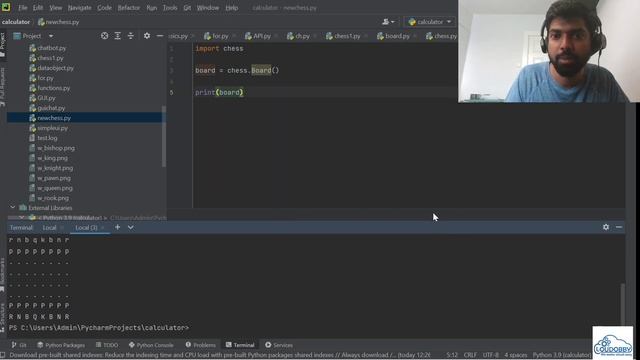
Task: Switch to the API.py editor tab
Action: click(261, 36)
